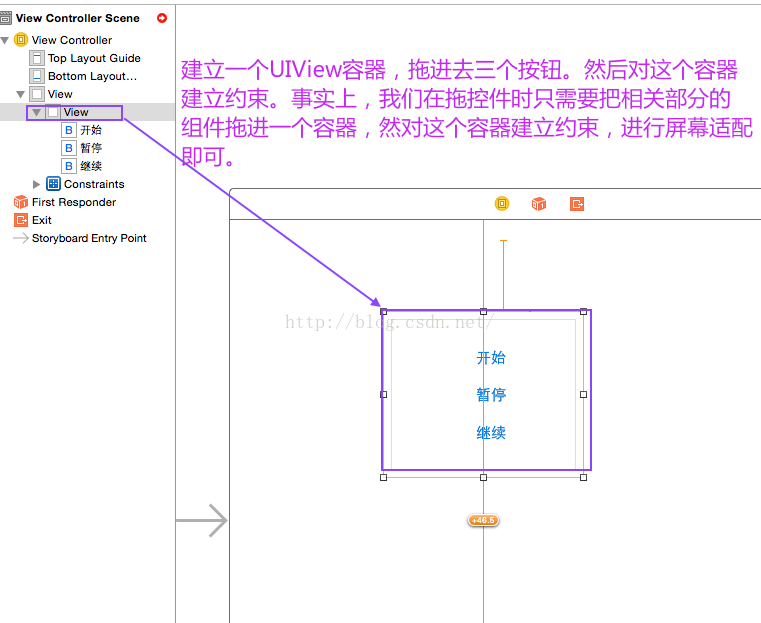Click the button icon beside 继续
The width and height of the screenshot is (761, 623).
click(x=69, y=166)
